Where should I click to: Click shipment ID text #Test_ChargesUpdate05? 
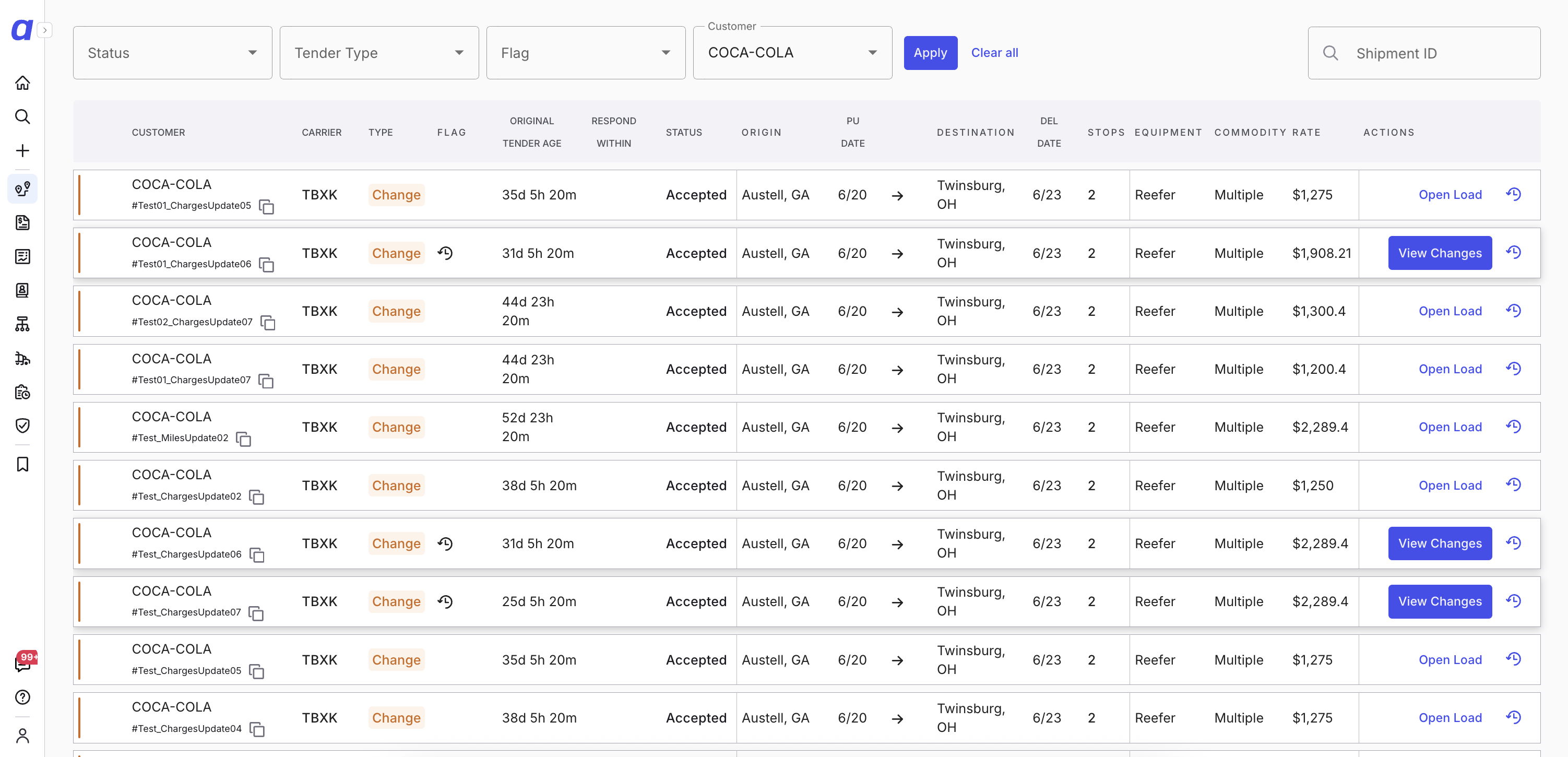click(186, 670)
